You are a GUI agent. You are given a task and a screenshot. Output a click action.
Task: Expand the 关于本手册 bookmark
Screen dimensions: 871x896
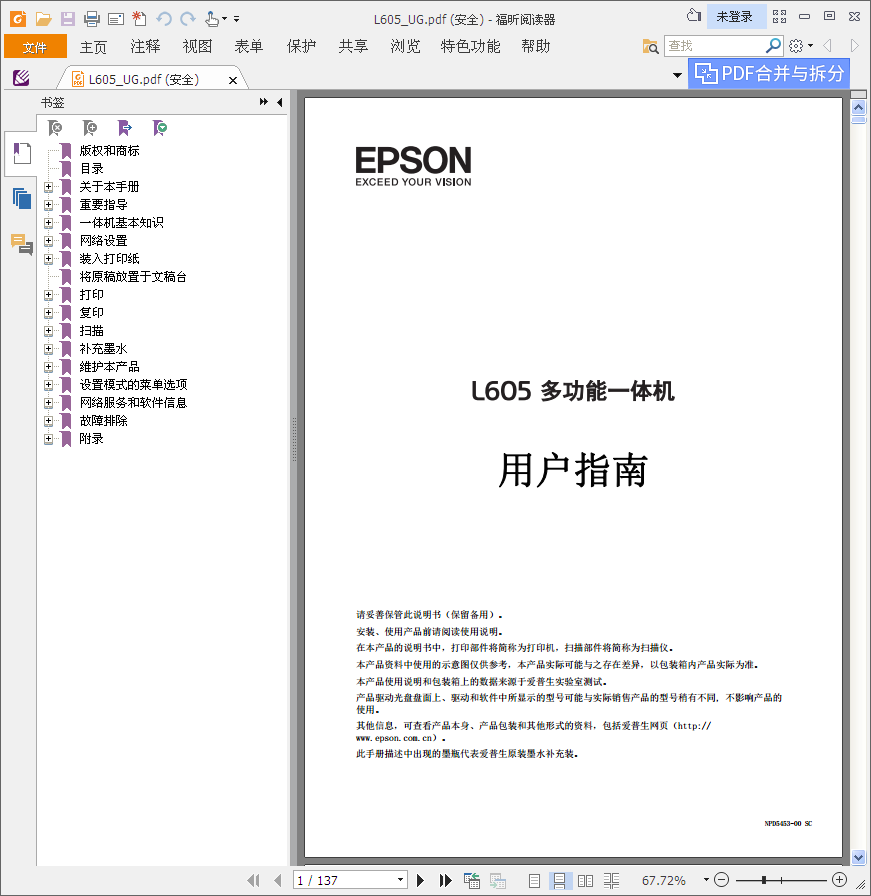[x=49, y=187]
